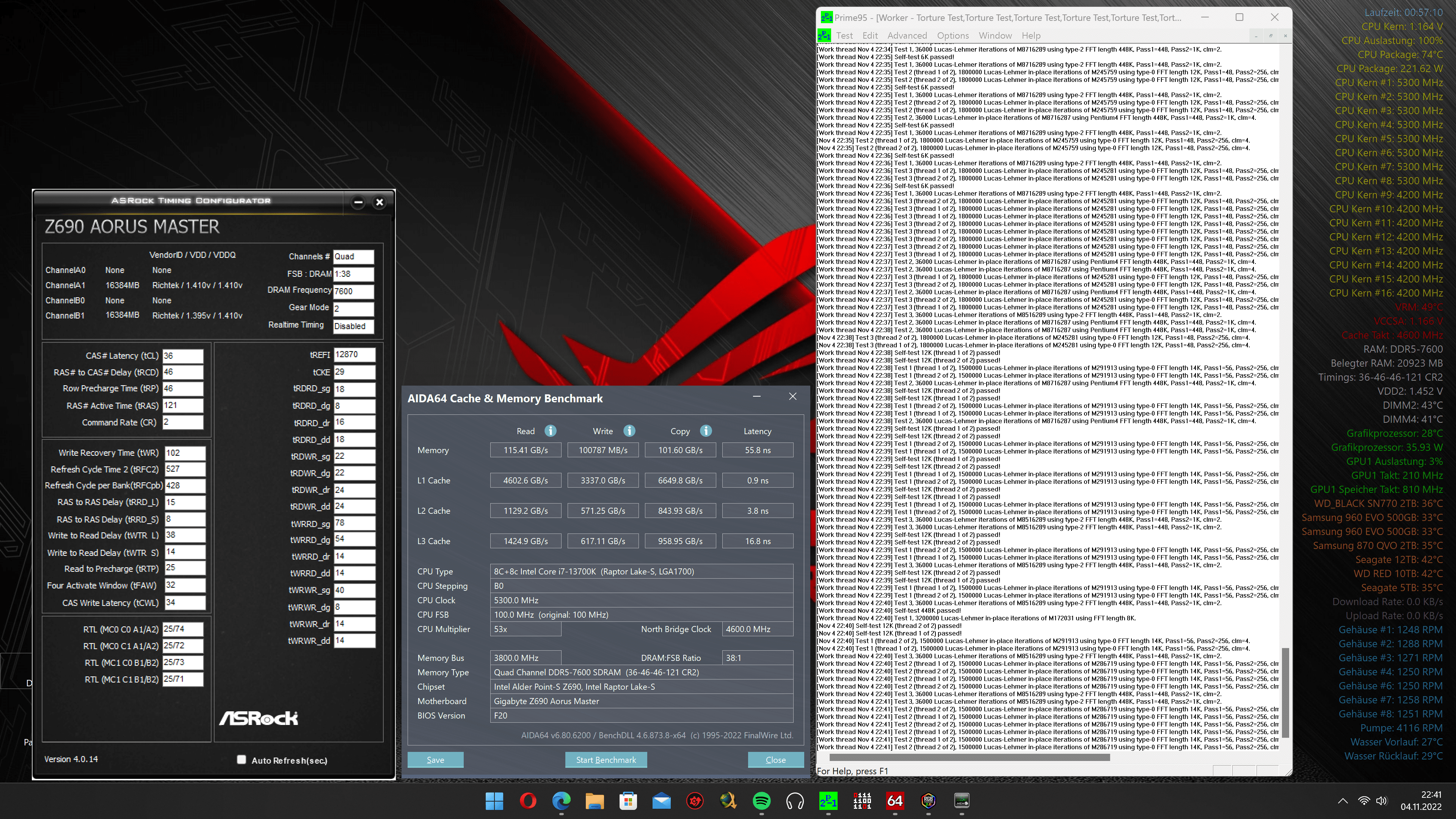
Task: Open Prime95 icon on the taskbar
Action: coord(828,801)
